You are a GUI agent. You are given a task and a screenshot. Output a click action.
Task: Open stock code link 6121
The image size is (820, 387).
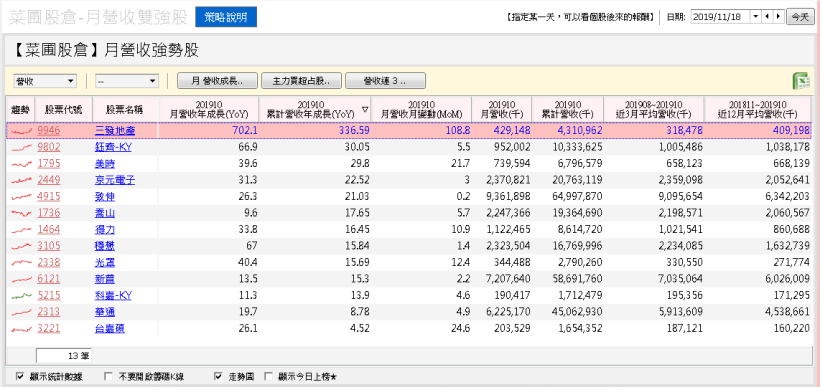pyautogui.click(x=49, y=279)
